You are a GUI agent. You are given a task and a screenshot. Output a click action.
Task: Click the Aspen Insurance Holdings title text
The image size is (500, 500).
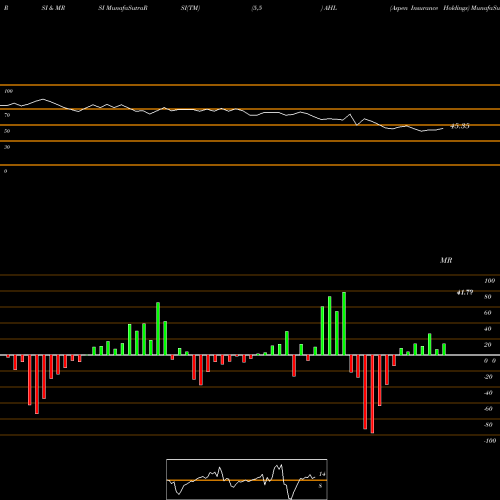tap(429, 8)
